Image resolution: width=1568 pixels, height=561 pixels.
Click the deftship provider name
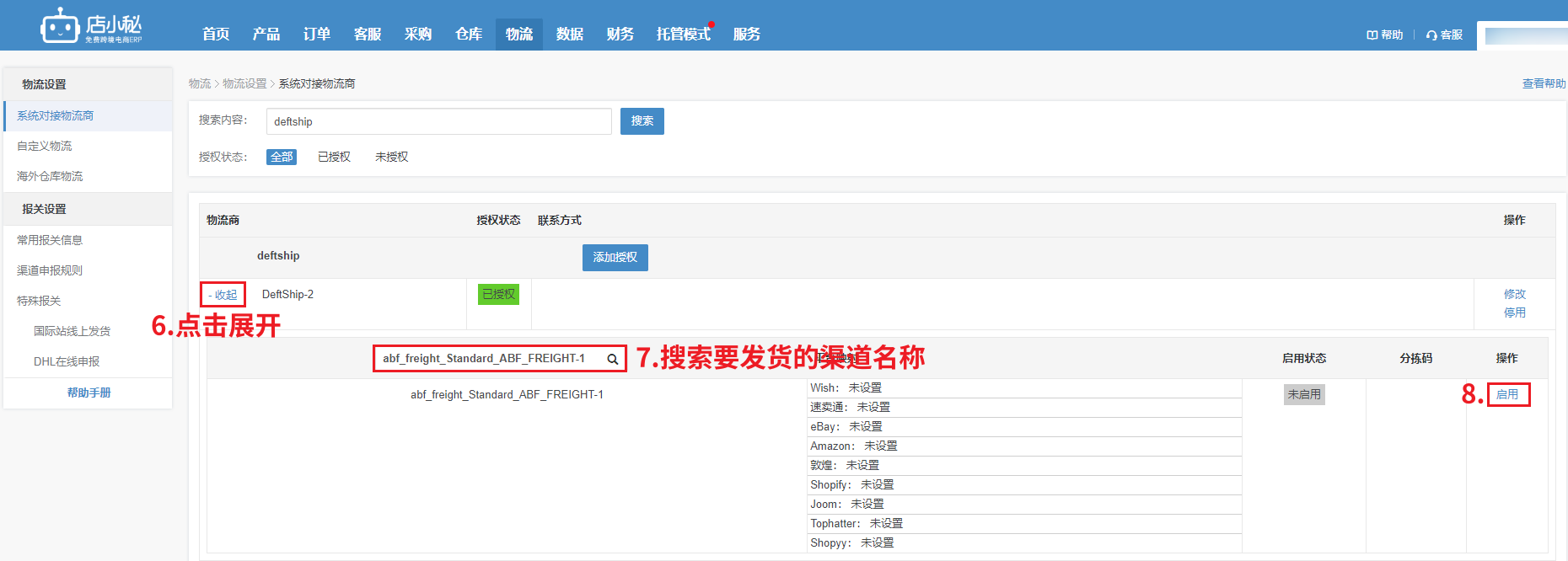click(x=278, y=255)
